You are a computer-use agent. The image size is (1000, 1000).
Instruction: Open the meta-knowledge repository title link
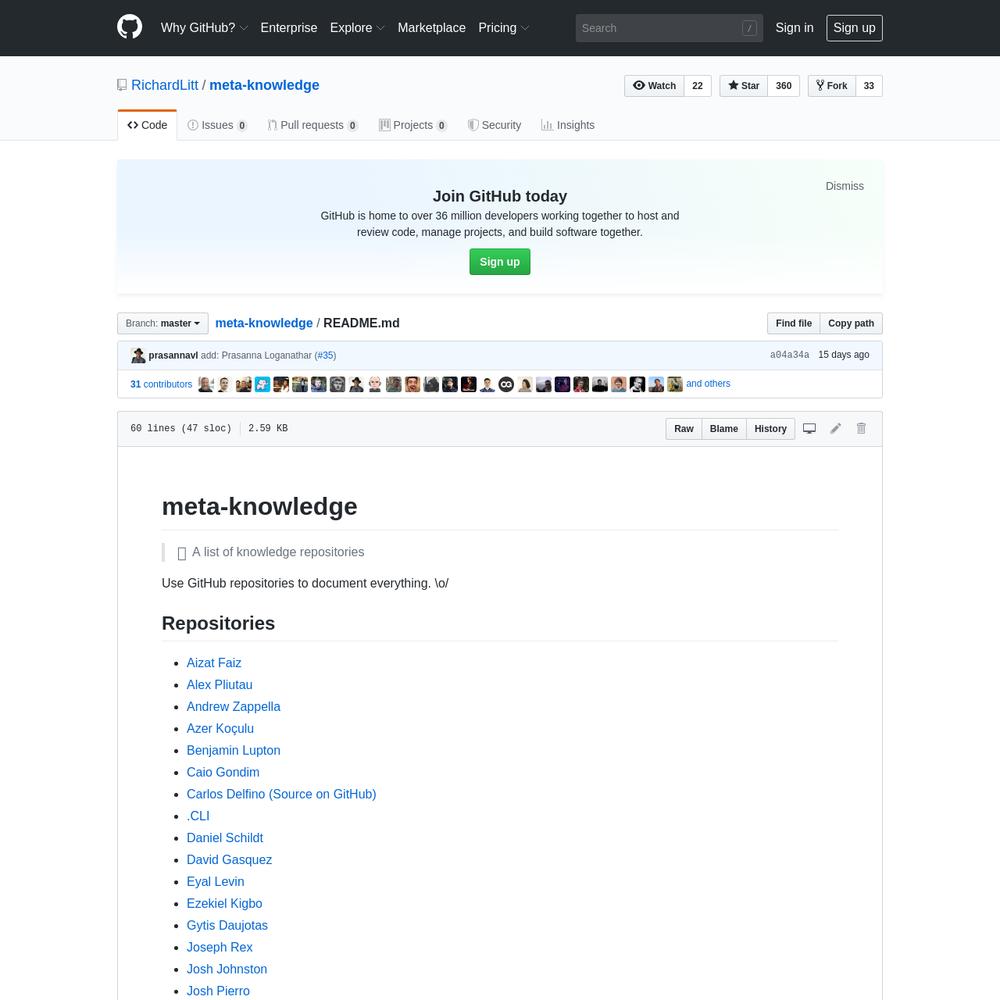pos(264,85)
